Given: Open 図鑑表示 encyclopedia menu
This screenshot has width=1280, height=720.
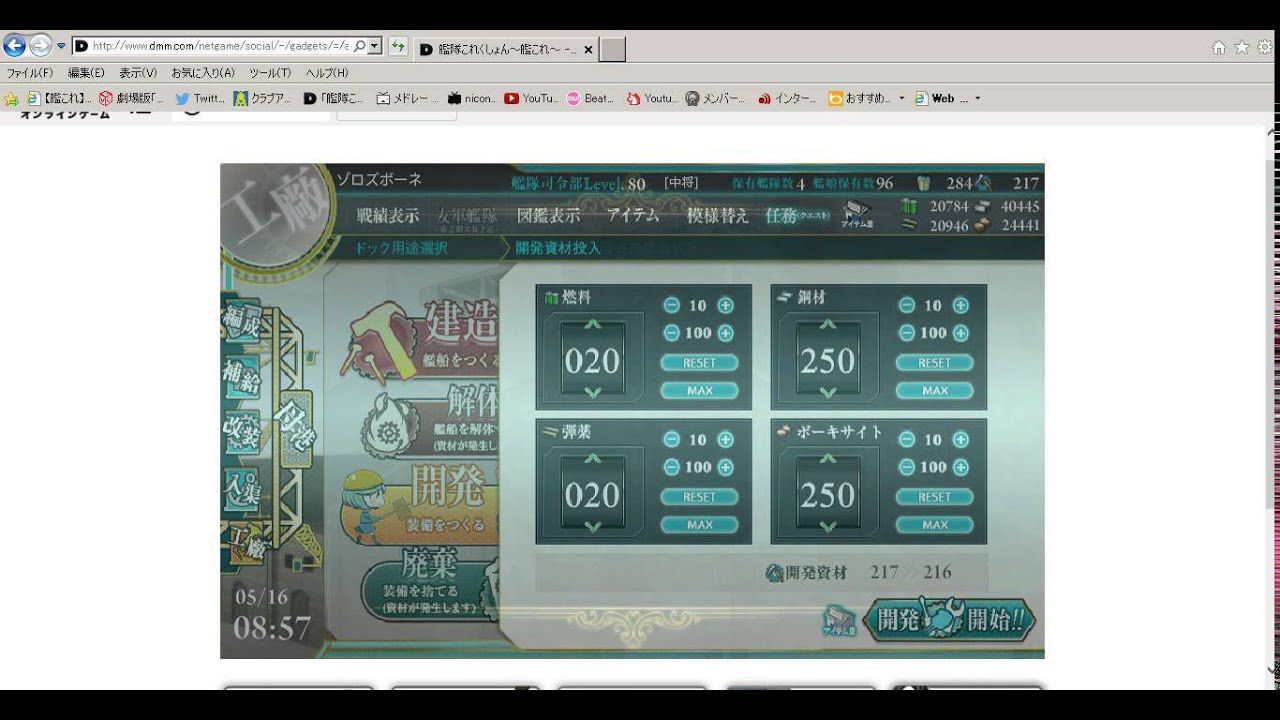Looking at the screenshot, I should [x=548, y=215].
